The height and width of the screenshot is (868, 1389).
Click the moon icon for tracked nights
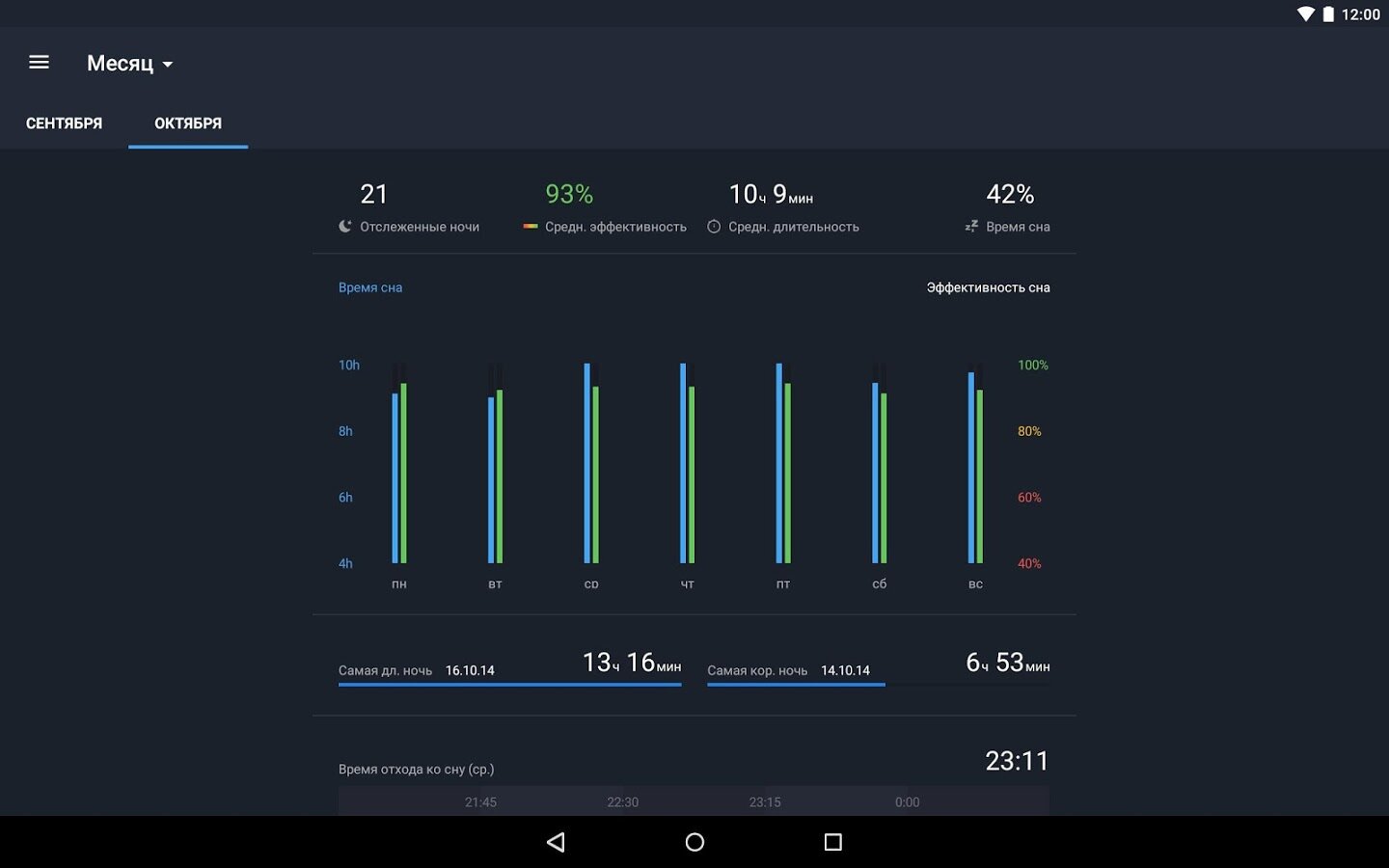pos(345,227)
